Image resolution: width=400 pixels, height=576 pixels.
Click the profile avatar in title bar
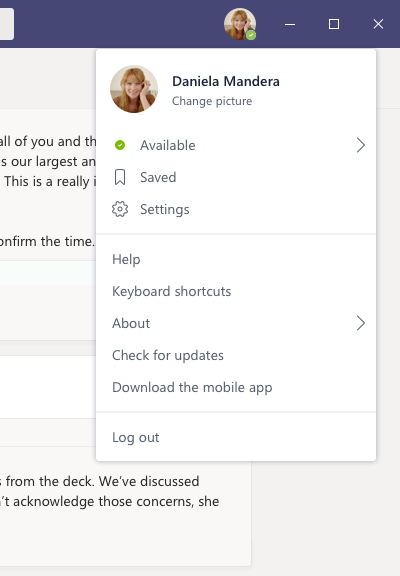240,24
